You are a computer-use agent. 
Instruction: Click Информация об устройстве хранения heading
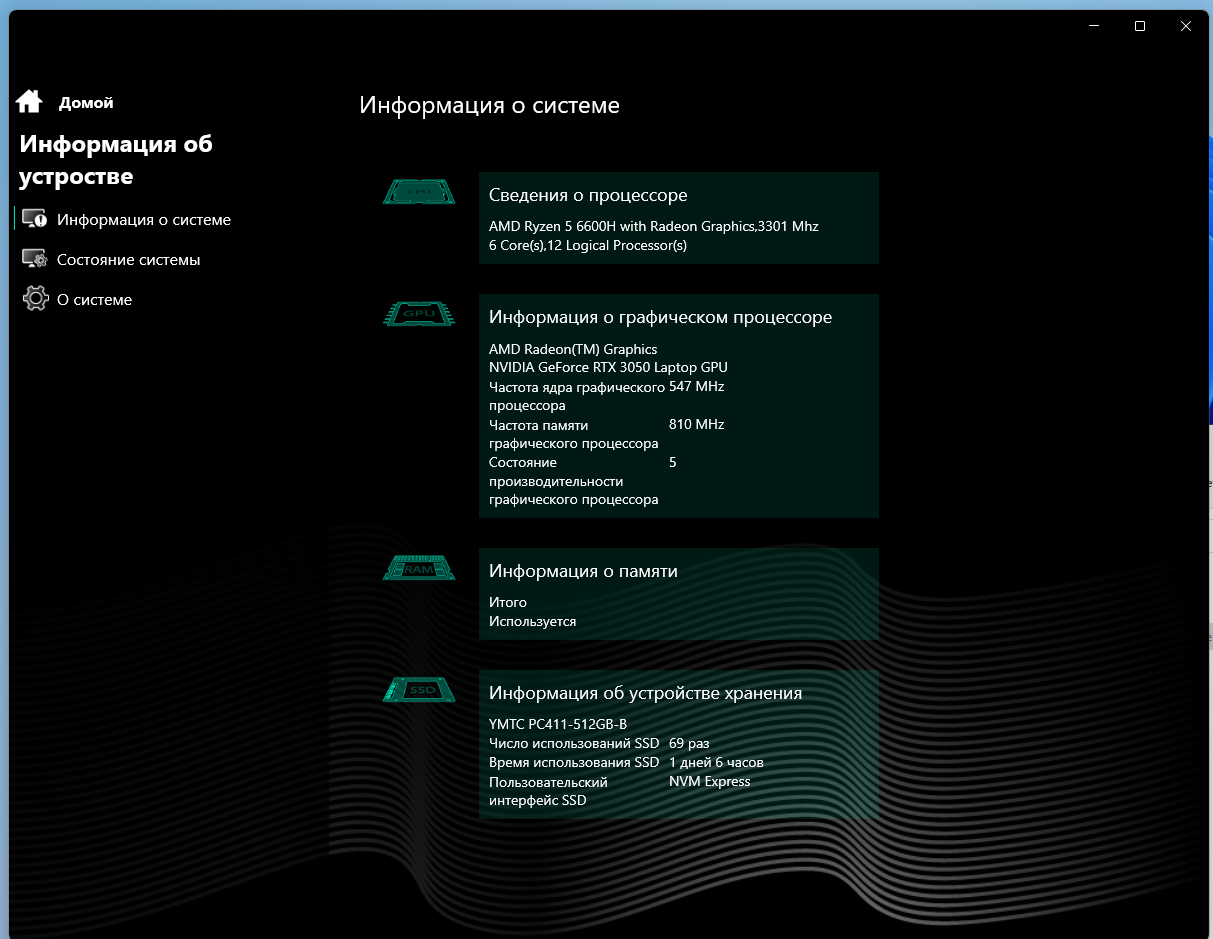[645, 693]
